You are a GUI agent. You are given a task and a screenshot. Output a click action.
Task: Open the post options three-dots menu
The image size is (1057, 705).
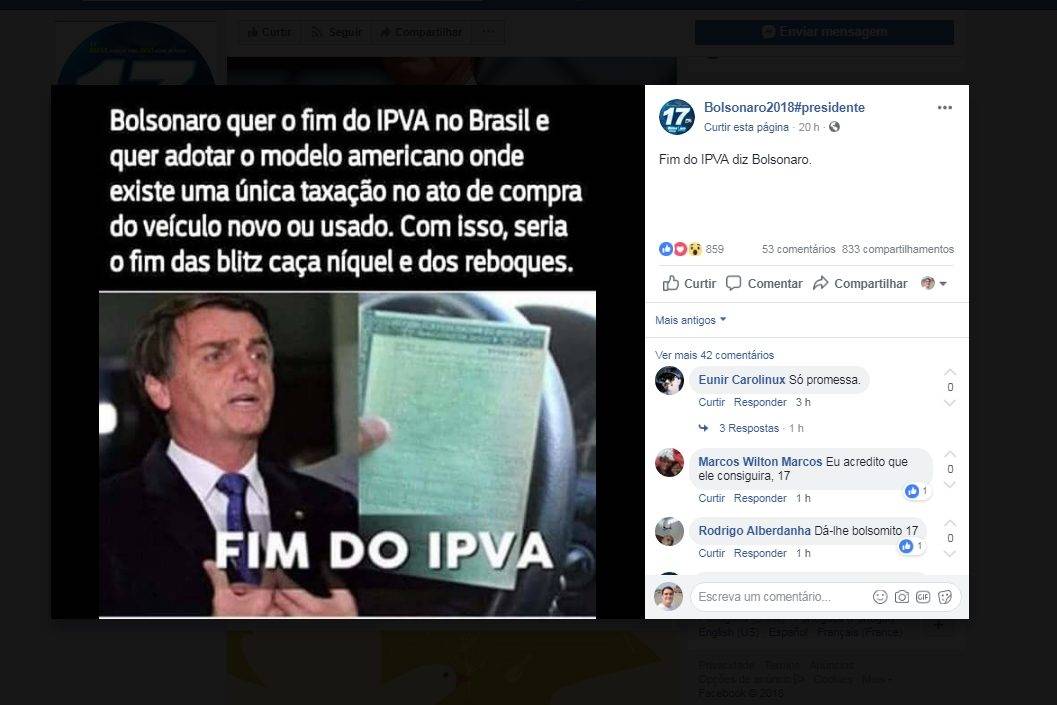[944, 108]
